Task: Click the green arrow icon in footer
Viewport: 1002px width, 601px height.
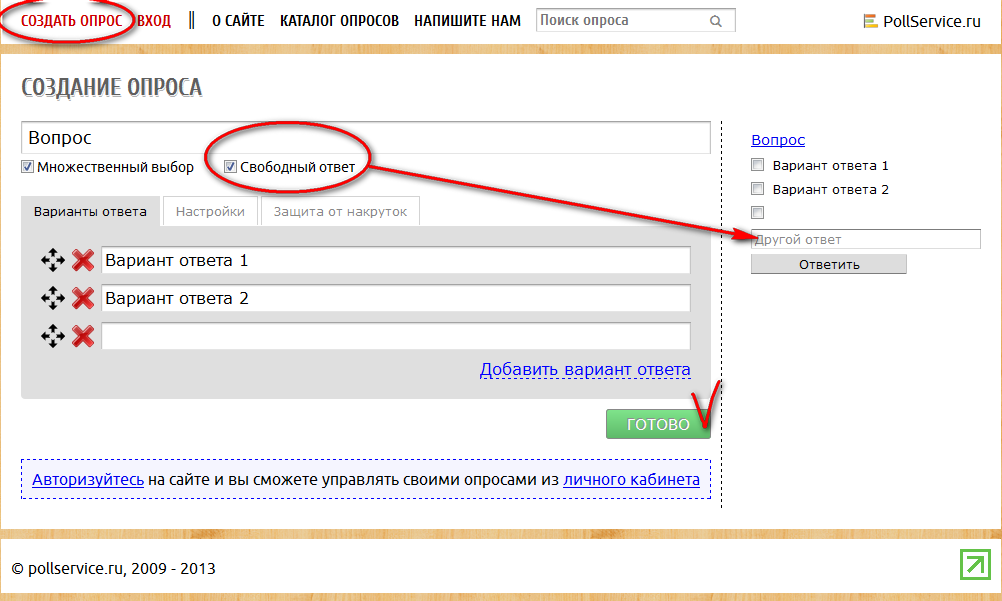Action: (x=975, y=565)
